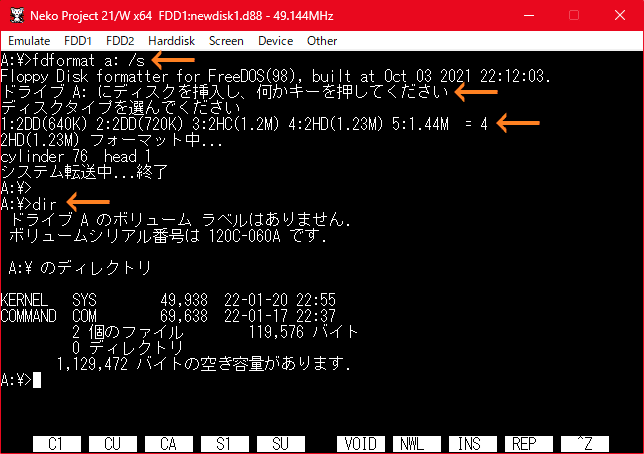Click the COMMAND COM file row
644x454 pixels.
click(x=168, y=316)
